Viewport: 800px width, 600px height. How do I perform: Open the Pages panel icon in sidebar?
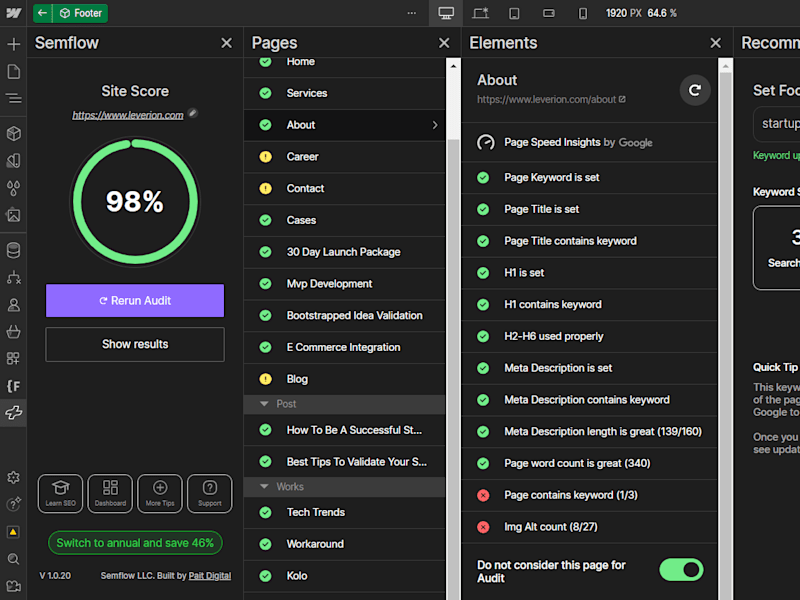[14, 71]
